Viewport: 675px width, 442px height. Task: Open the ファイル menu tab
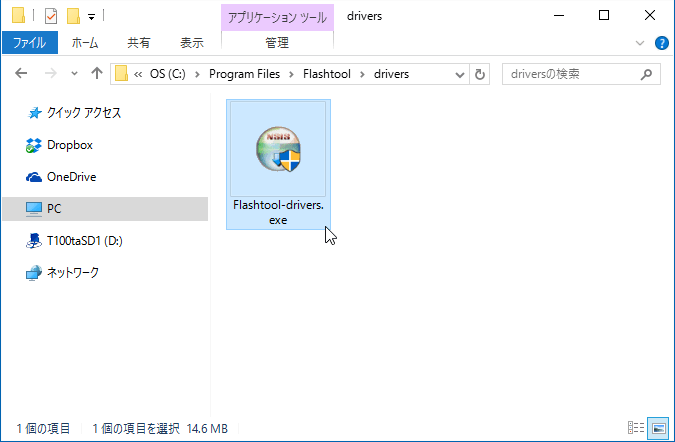(30, 43)
